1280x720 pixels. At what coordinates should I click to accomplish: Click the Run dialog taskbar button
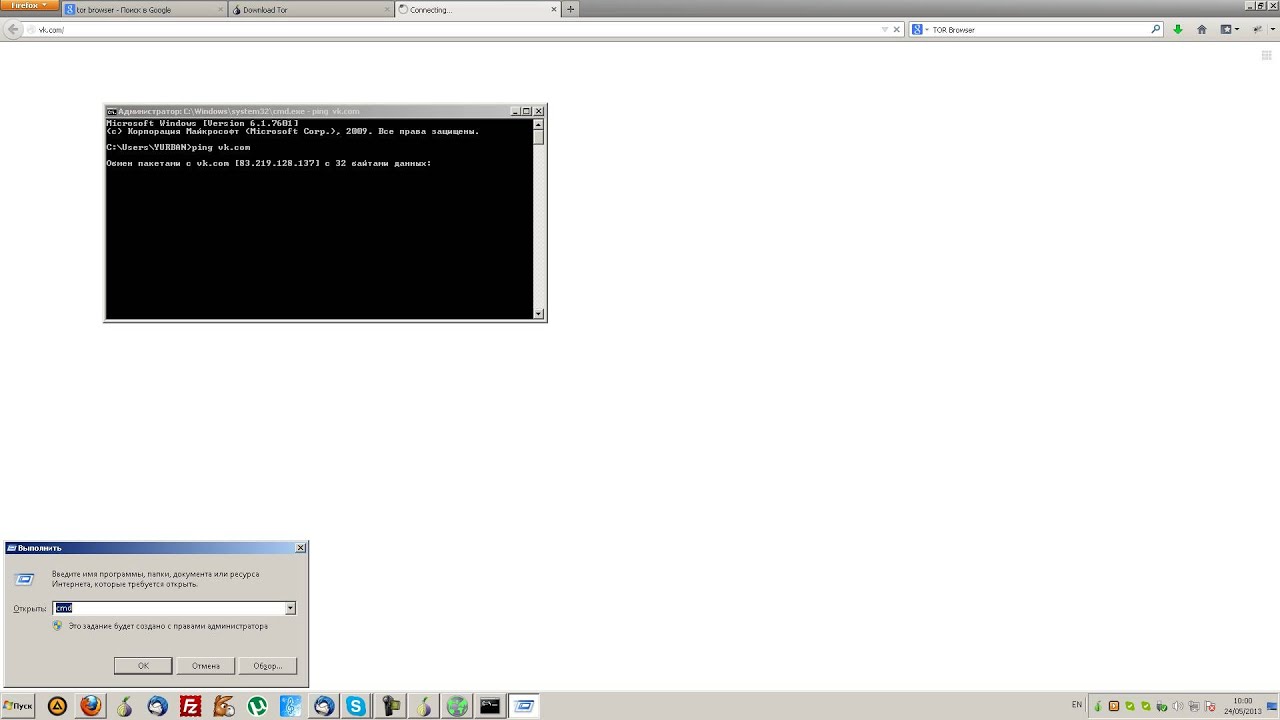click(x=524, y=706)
